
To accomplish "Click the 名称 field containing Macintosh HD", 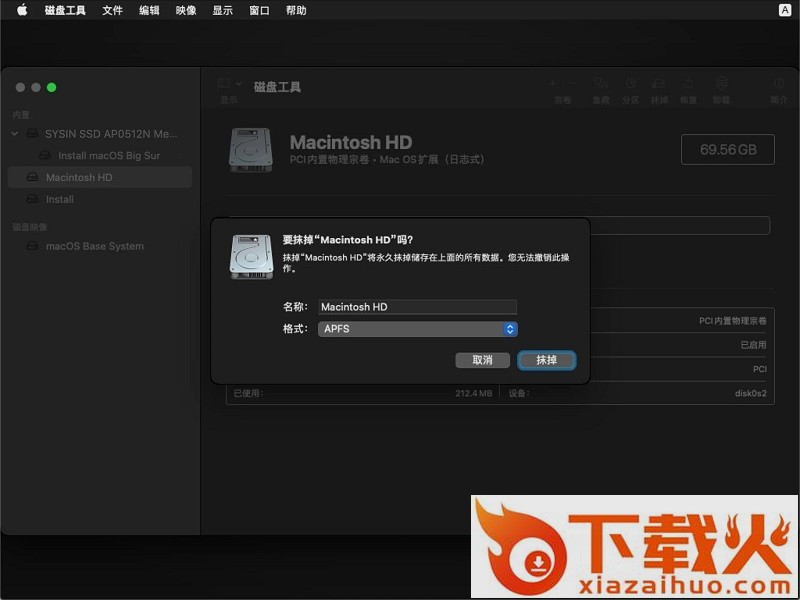I will coord(417,307).
